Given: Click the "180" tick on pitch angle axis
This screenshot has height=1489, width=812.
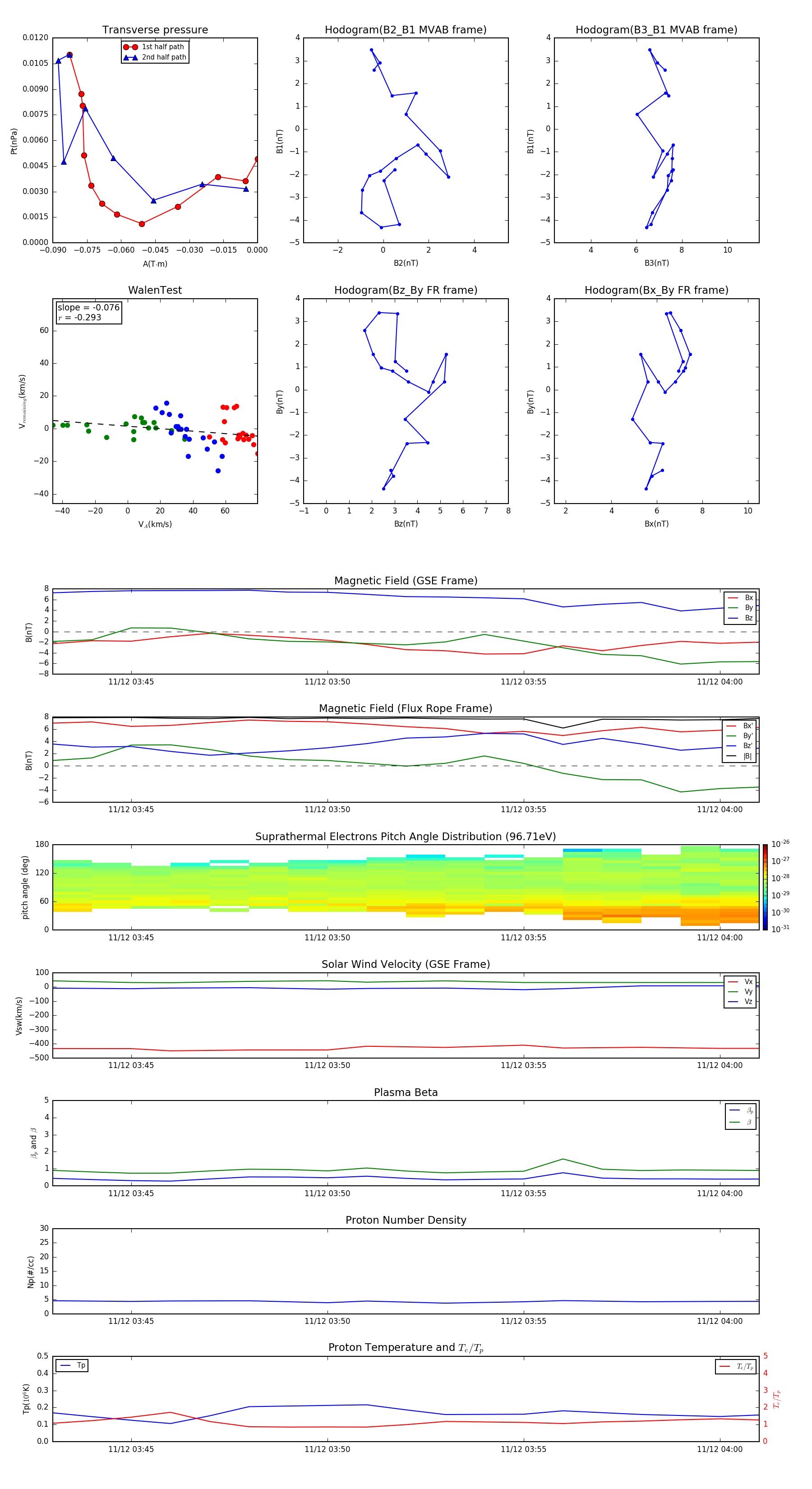Looking at the screenshot, I should pyautogui.click(x=42, y=845).
